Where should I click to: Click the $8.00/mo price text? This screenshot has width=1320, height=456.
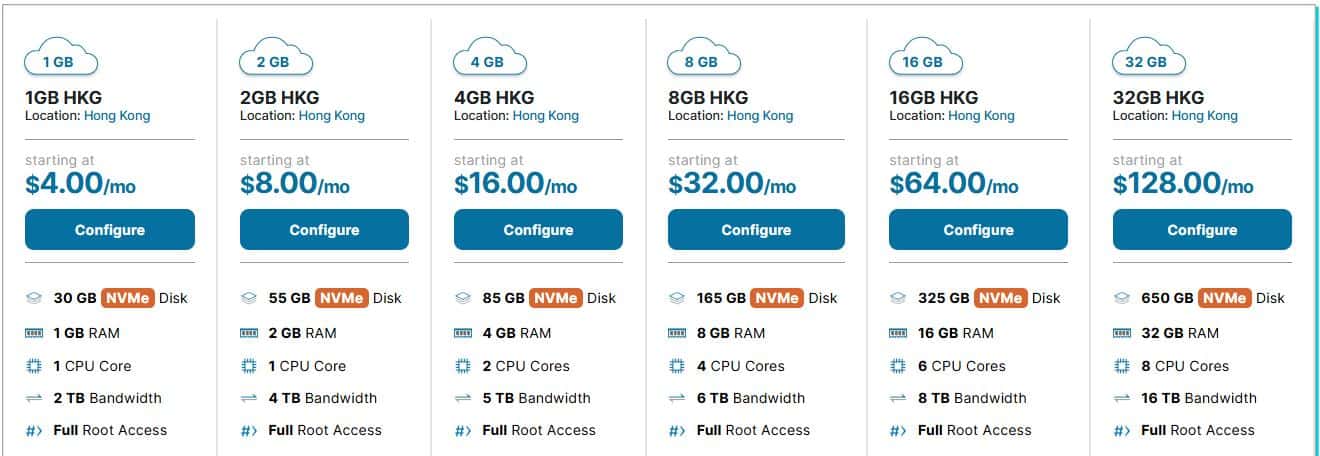click(x=295, y=184)
